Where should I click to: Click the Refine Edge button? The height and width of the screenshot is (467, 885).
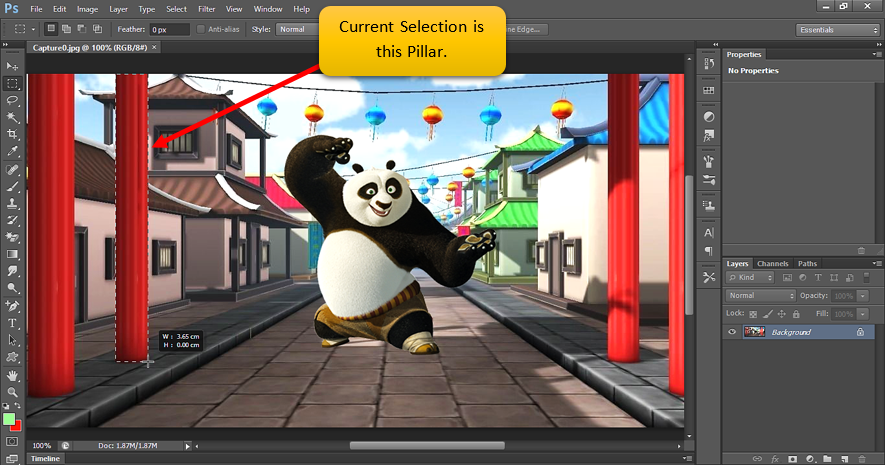[x=525, y=29]
